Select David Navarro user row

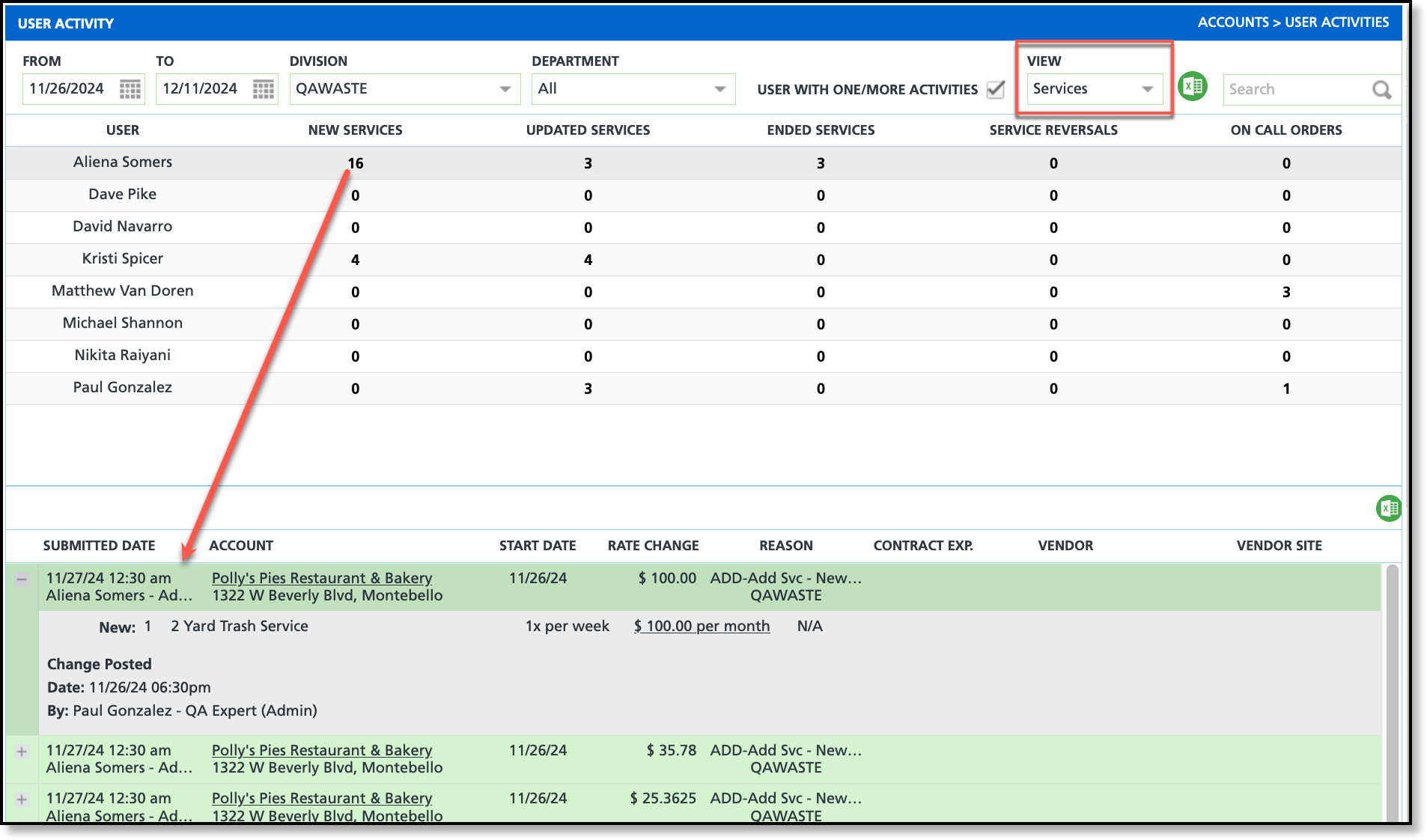click(x=704, y=227)
